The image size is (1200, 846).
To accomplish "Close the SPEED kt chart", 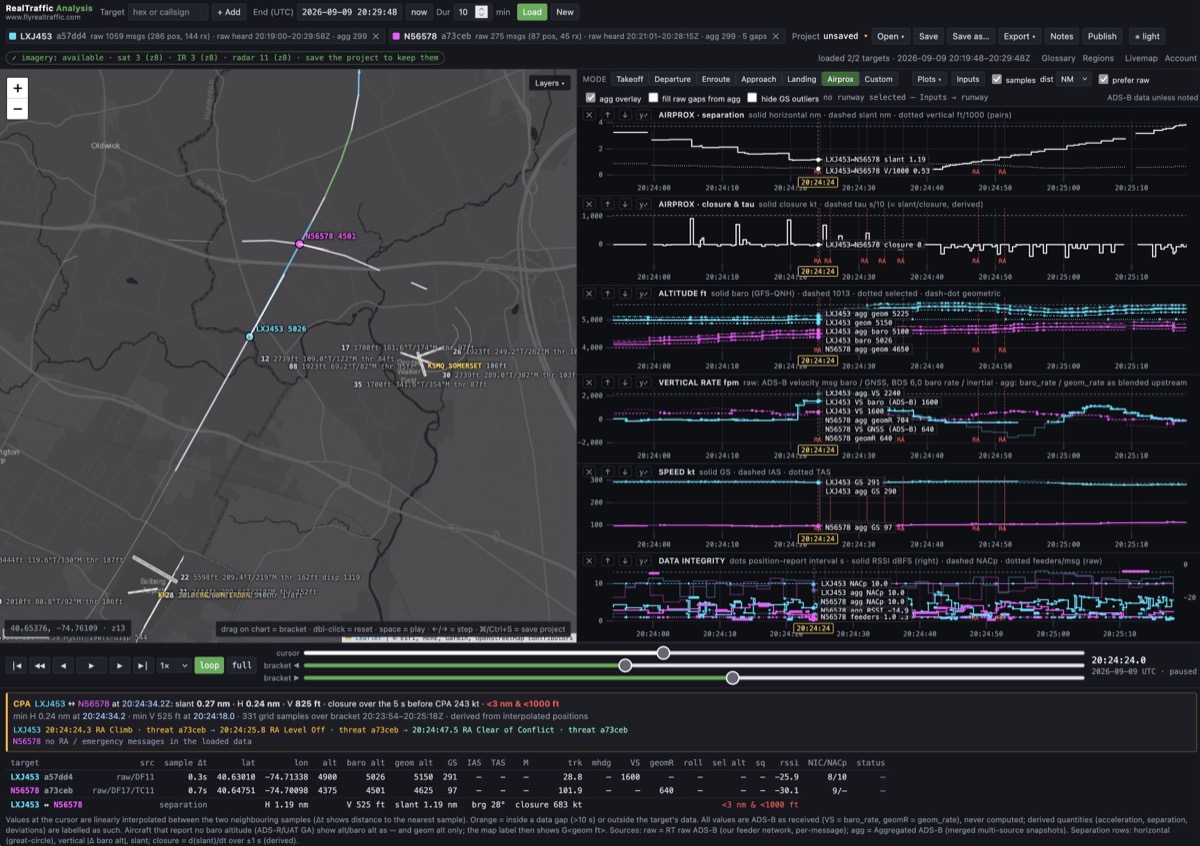I will pos(589,471).
